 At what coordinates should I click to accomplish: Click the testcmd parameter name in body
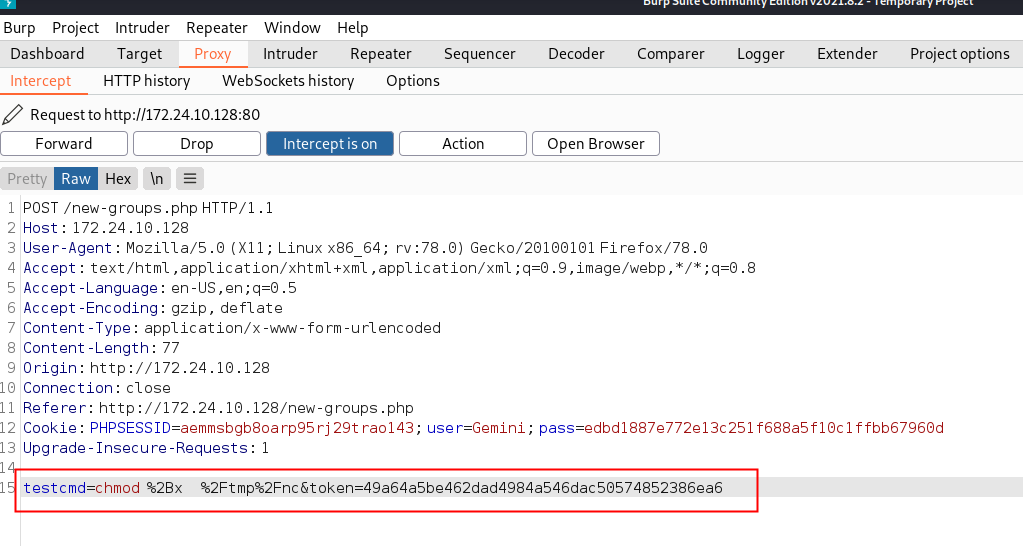tap(54, 488)
